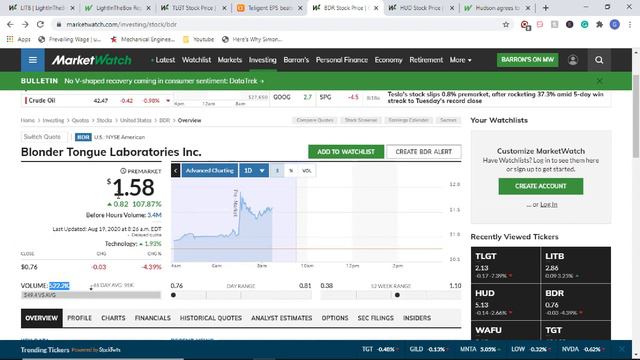Open the HUD recently viewed ticker
Screen dimensions: 640x360
[505, 302]
